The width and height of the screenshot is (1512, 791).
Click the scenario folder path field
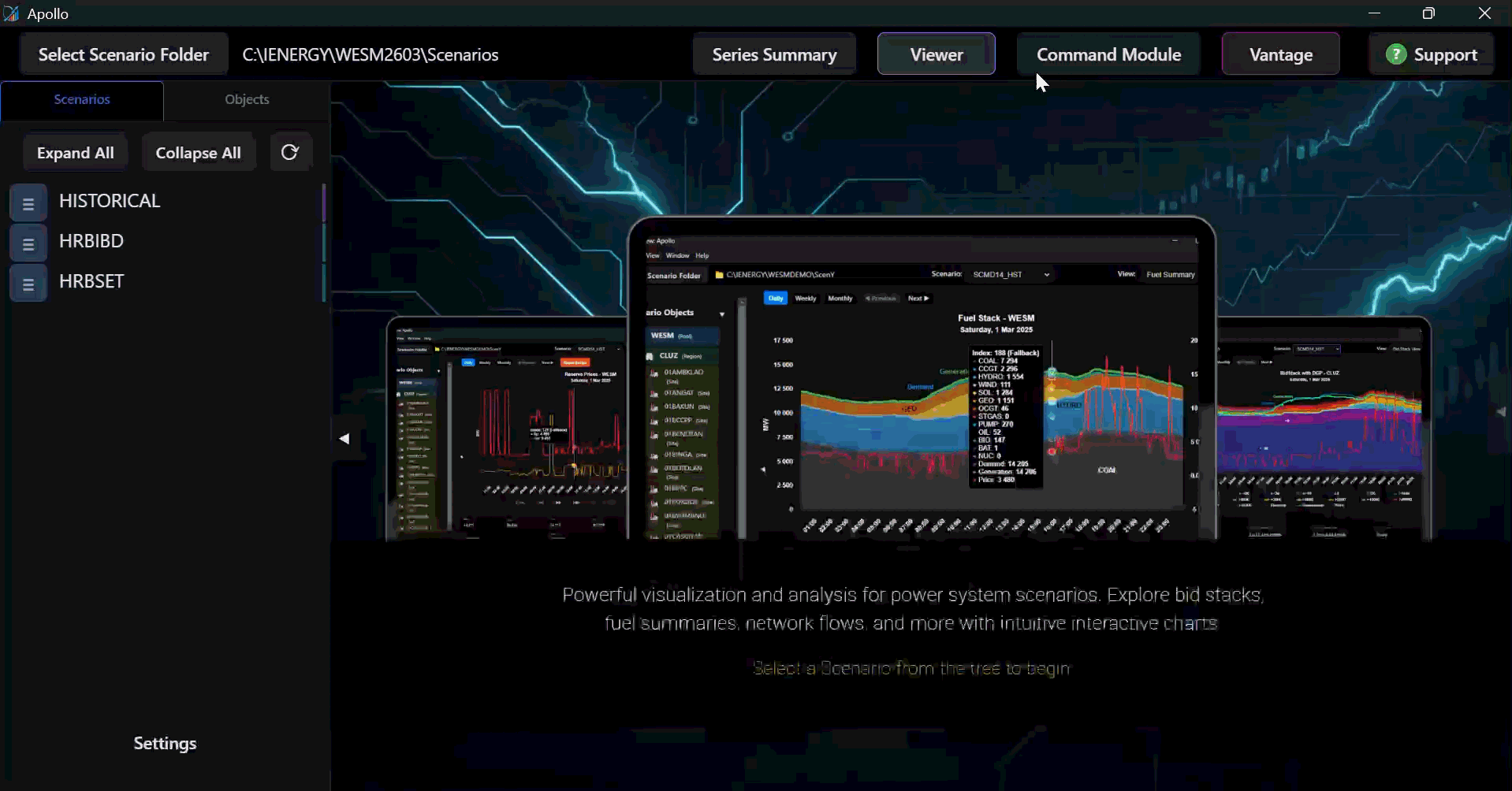click(371, 54)
